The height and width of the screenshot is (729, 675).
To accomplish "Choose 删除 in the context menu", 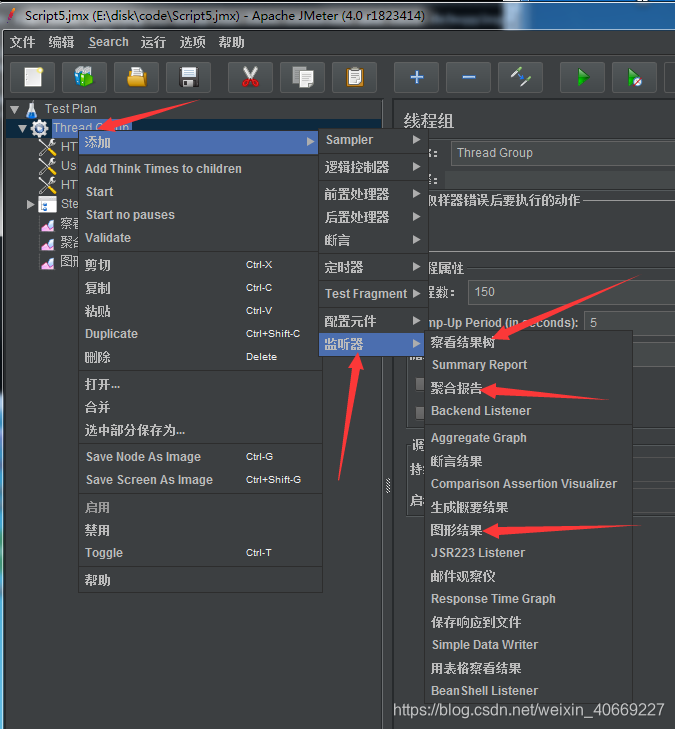I will pos(199,357).
